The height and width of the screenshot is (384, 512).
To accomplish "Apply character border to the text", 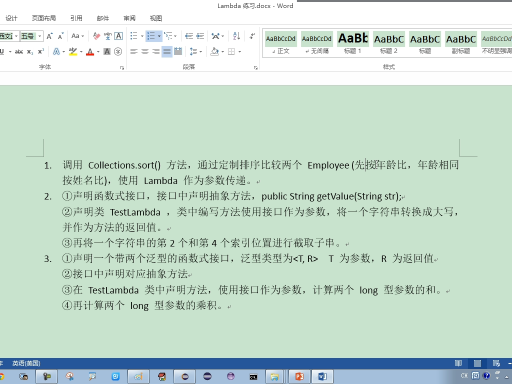I will click(x=119, y=36).
